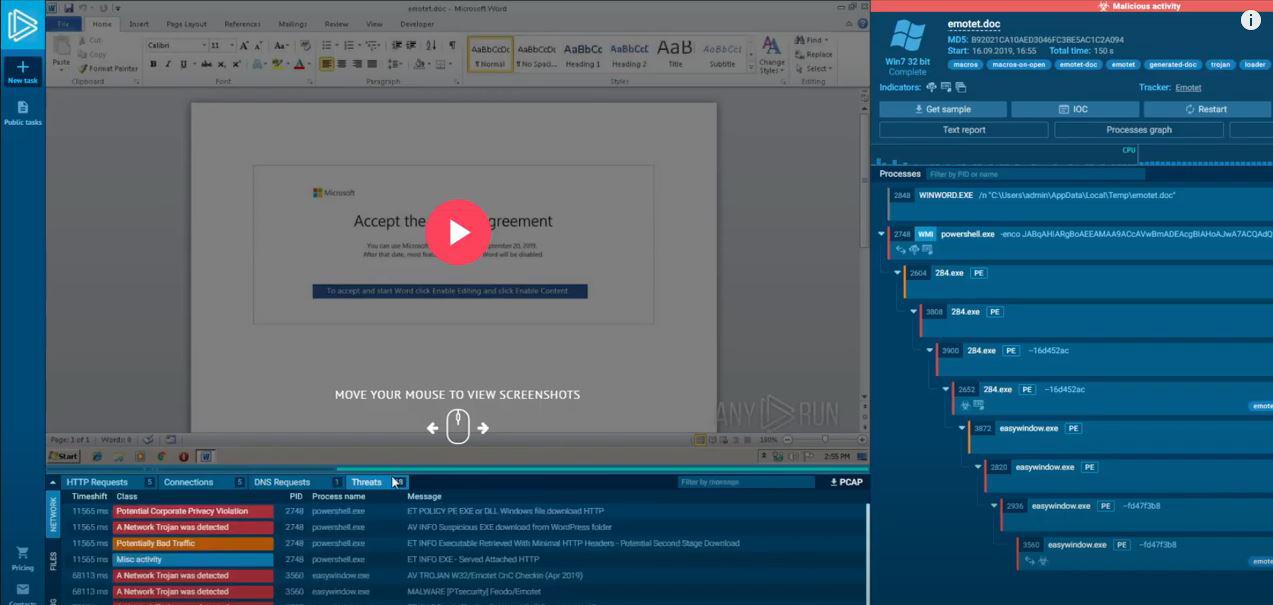Click Internet Explorer in the Win7 taskbar

[99, 456]
